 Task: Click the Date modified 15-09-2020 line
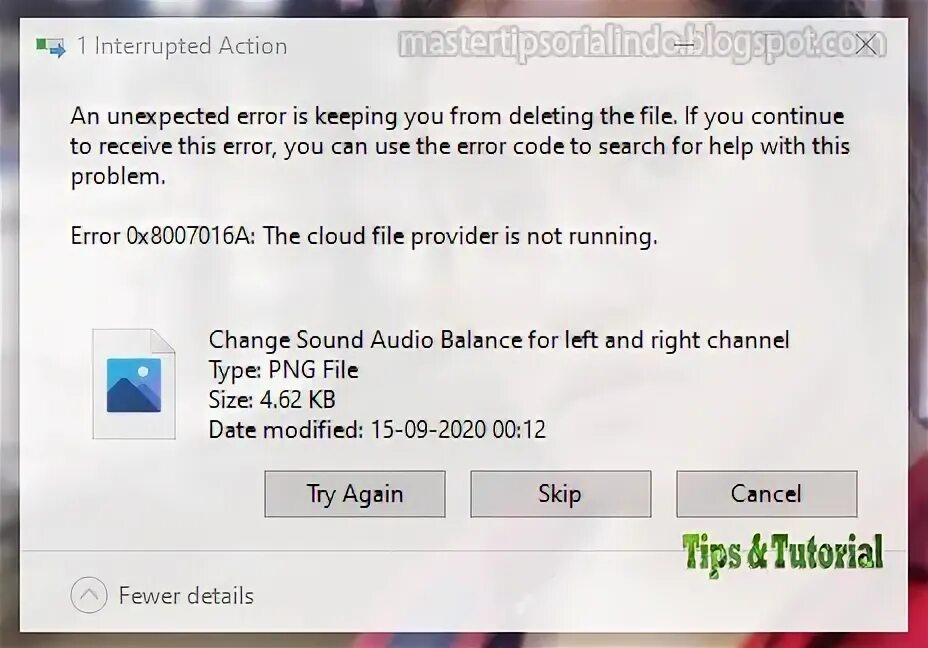tap(377, 430)
